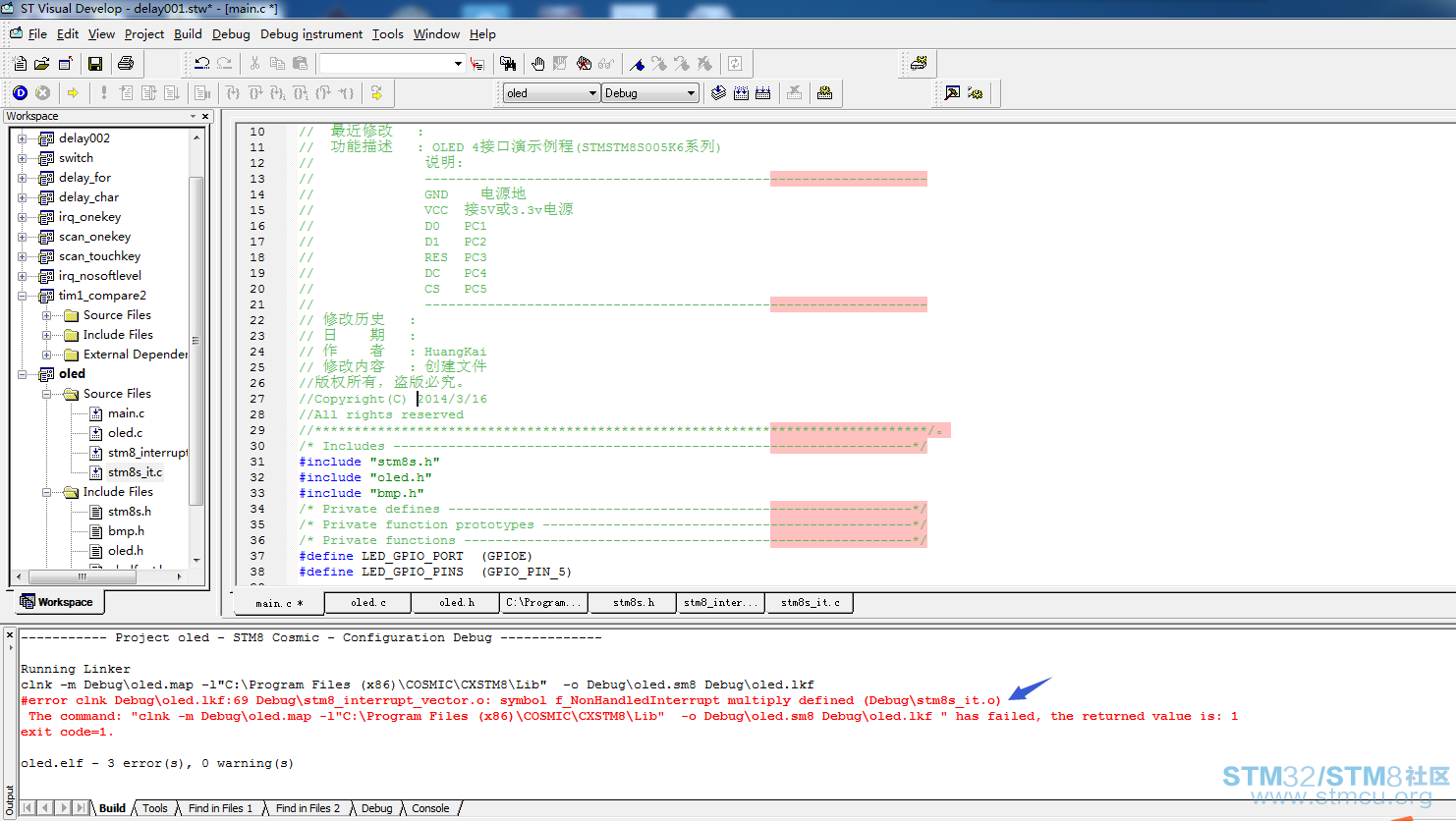Screen dimensions: 1456x821
Task: Open the Build menu
Action: click(x=188, y=33)
